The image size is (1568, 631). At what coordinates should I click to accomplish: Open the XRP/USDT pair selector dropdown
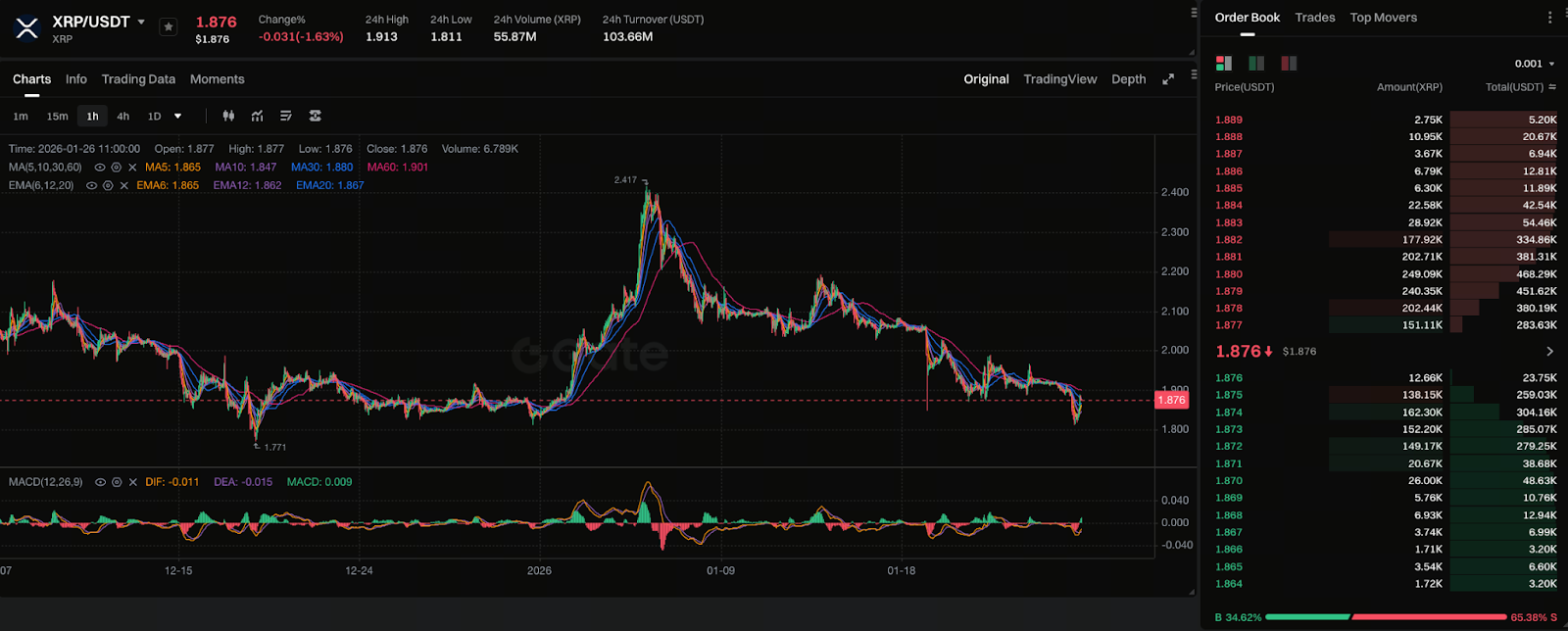click(141, 22)
